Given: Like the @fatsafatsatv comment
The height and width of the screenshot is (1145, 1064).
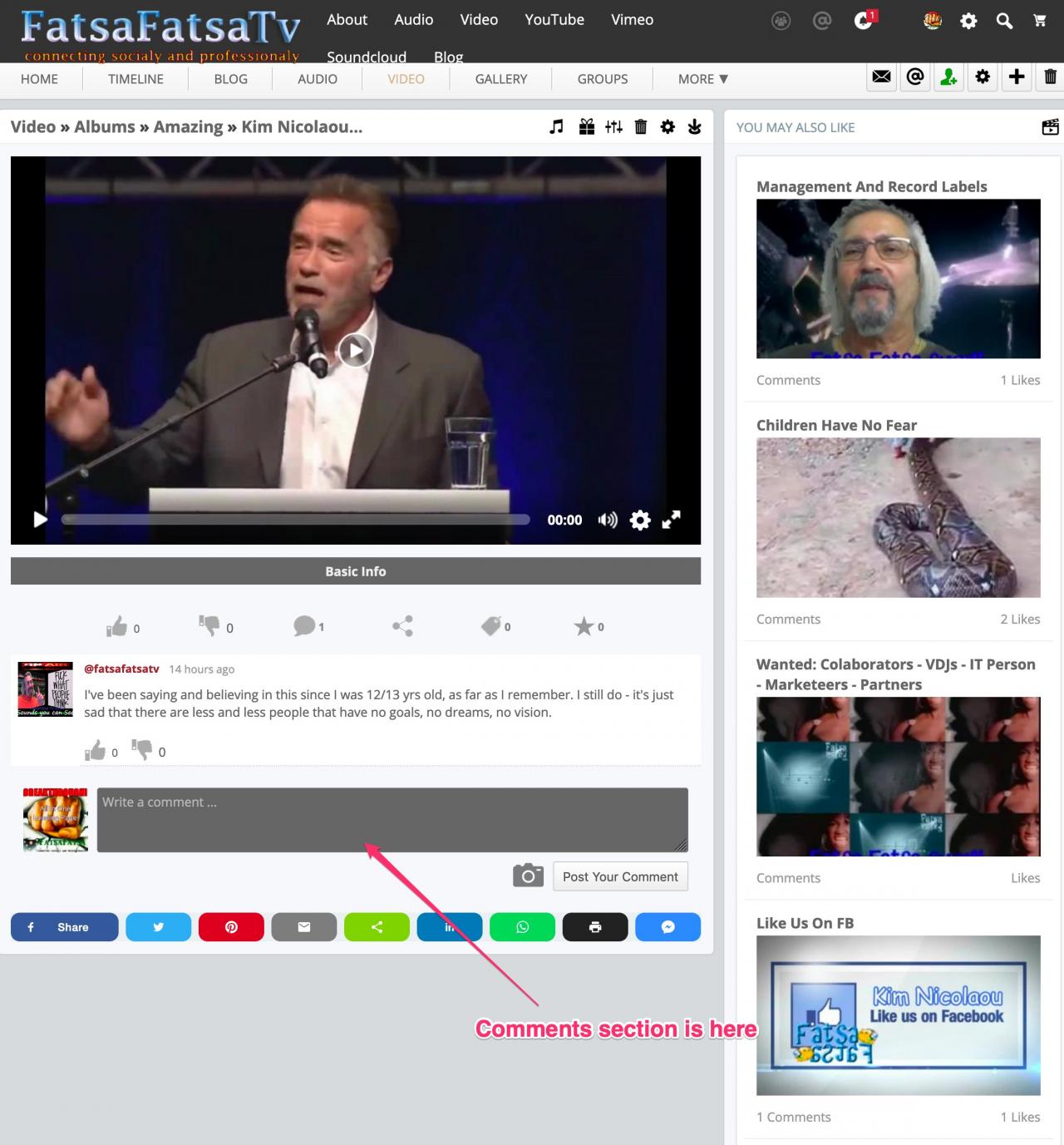Looking at the screenshot, I should (x=96, y=751).
